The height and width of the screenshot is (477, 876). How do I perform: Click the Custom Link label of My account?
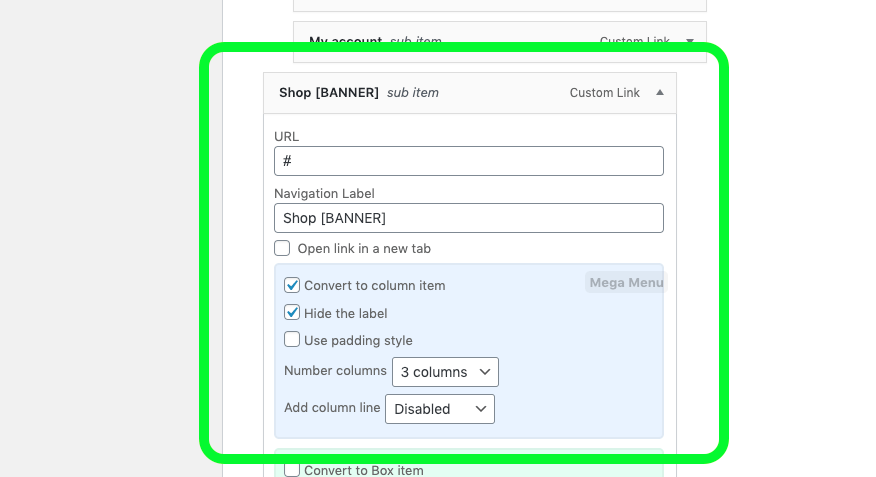tap(635, 41)
